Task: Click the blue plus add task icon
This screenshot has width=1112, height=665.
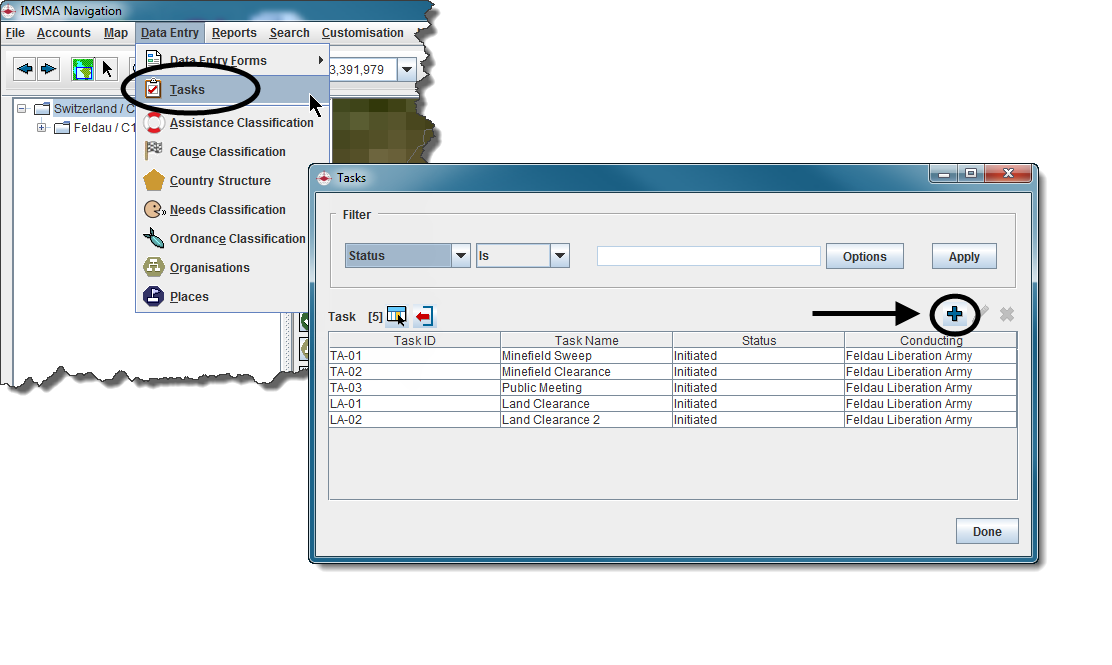Action: point(955,315)
